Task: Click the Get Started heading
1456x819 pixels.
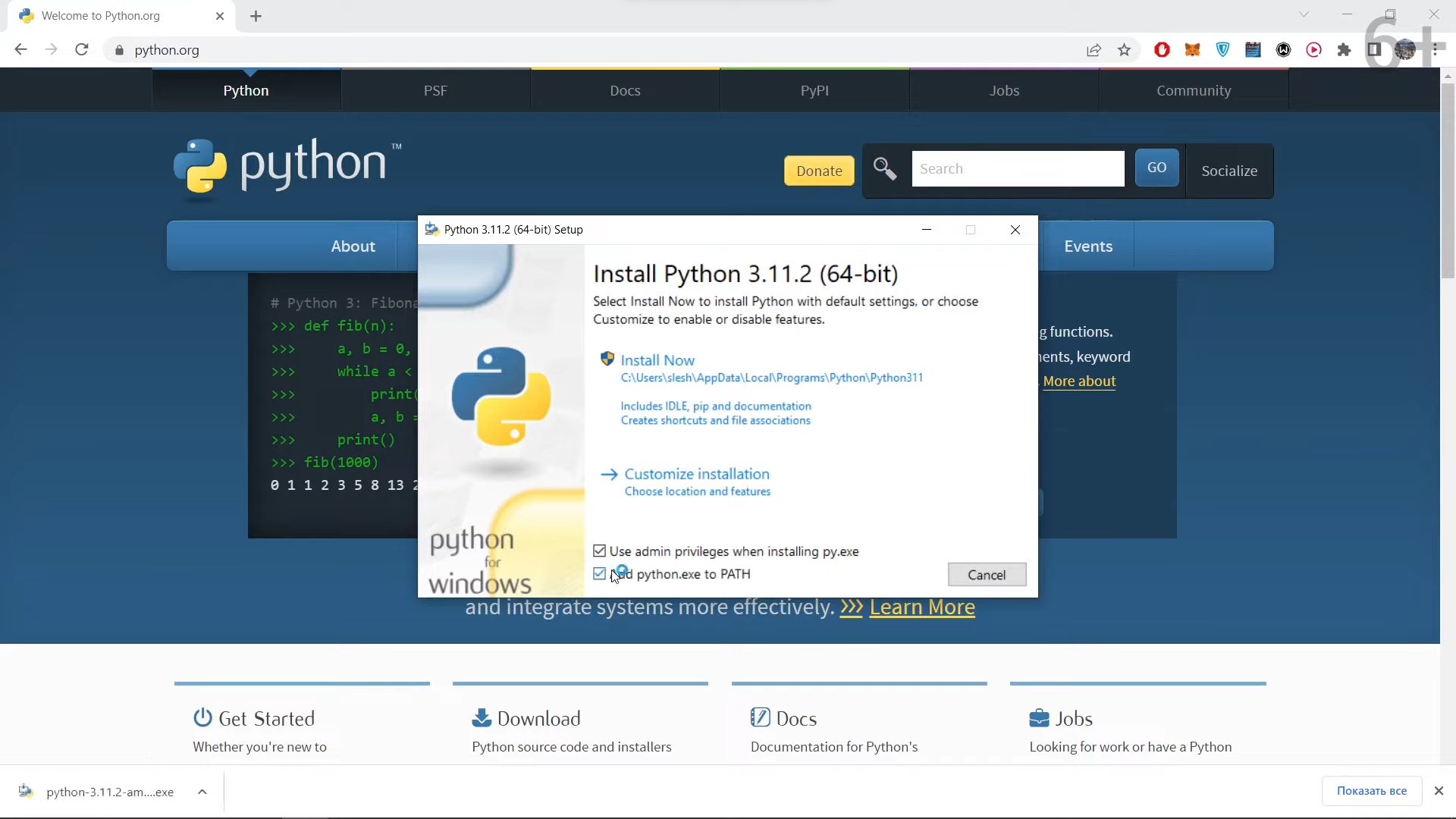Action: coord(266,718)
